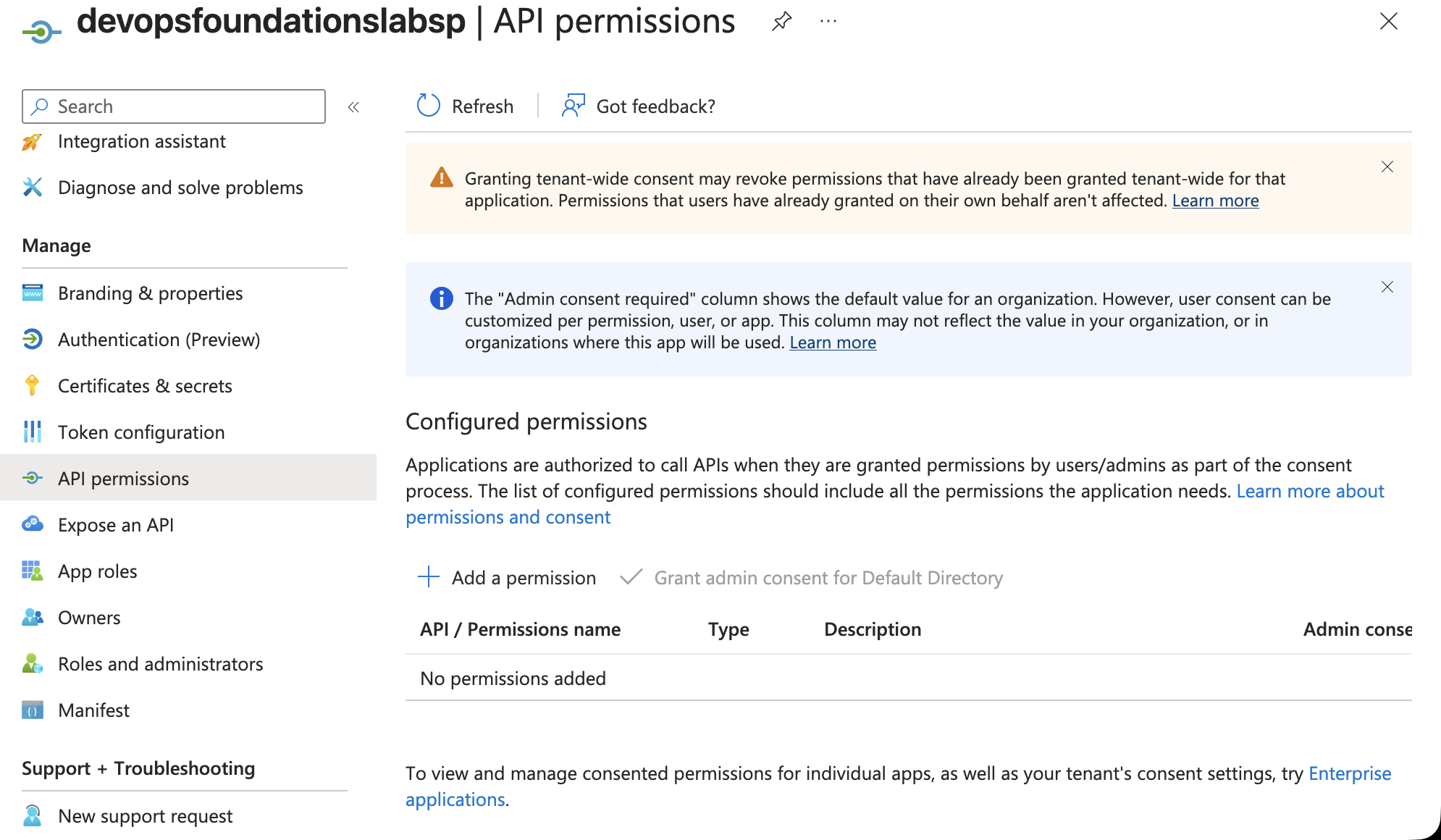Image resolution: width=1441 pixels, height=840 pixels.
Task: Select the No permissions added row
Action: pos(909,678)
